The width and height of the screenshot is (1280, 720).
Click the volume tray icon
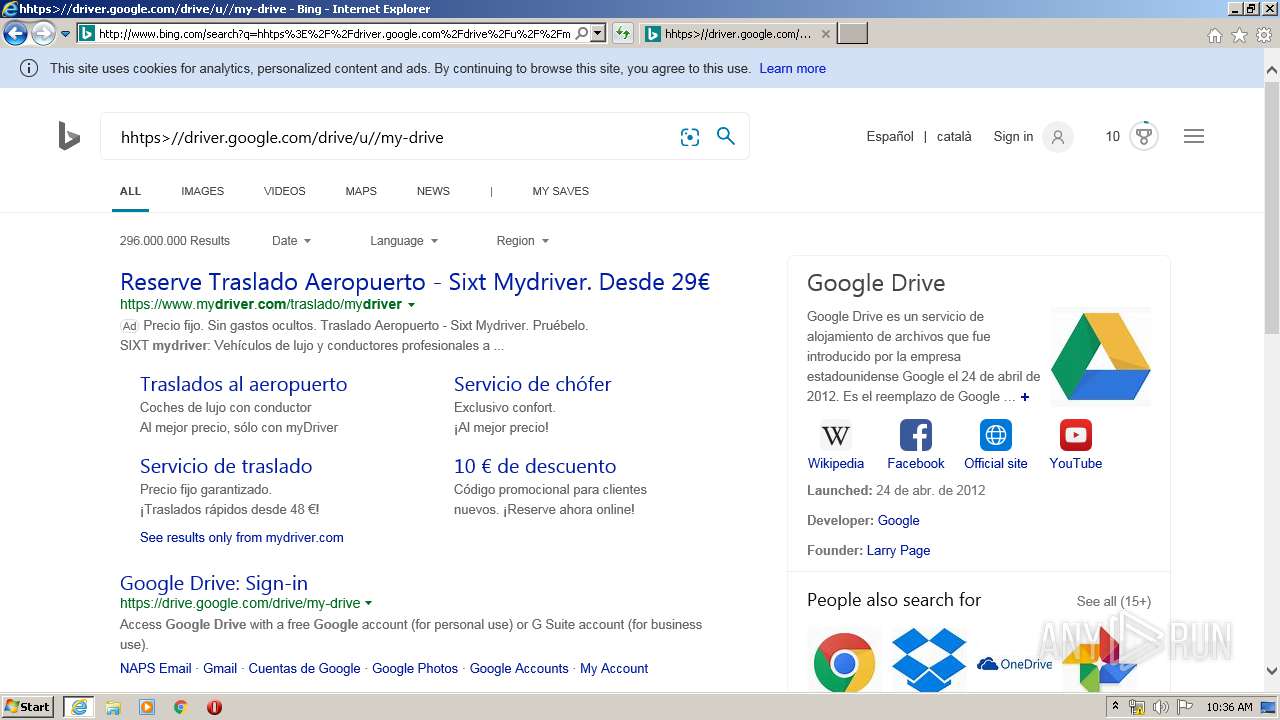pos(1160,707)
